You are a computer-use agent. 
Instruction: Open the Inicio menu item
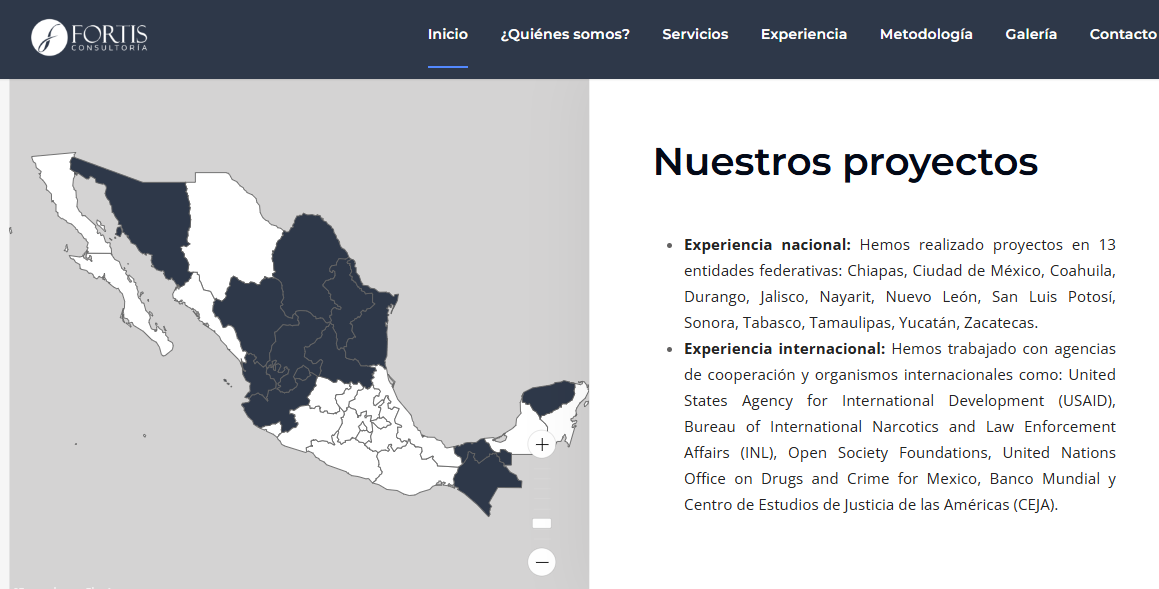(447, 34)
